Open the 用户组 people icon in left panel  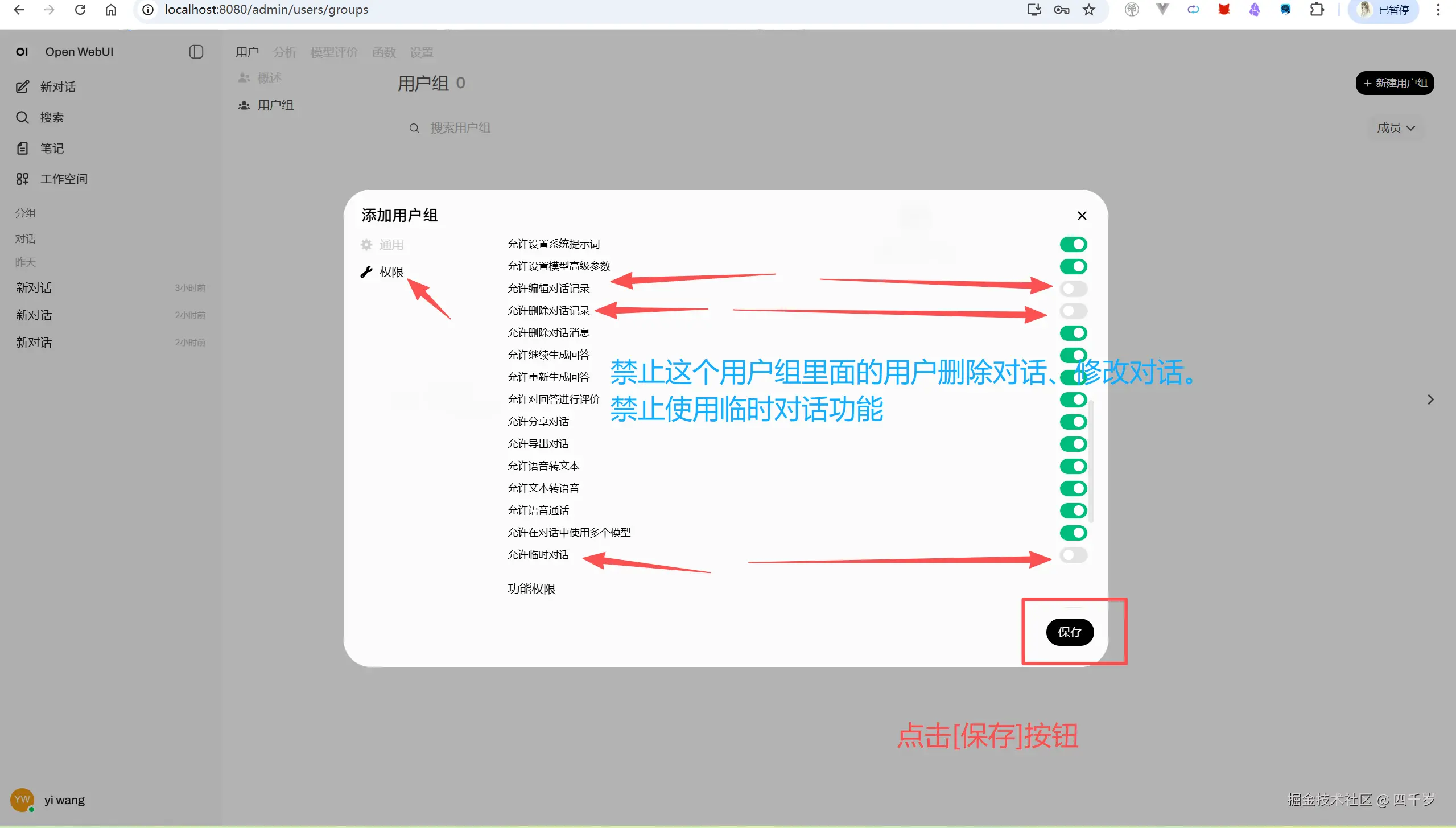point(244,105)
